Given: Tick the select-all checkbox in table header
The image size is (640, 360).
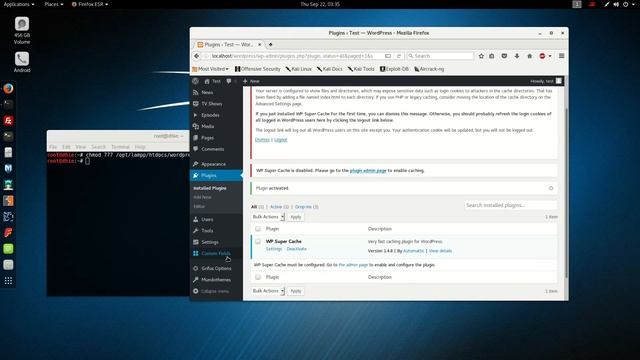Looking at the screenshot, I should (258, 229).
